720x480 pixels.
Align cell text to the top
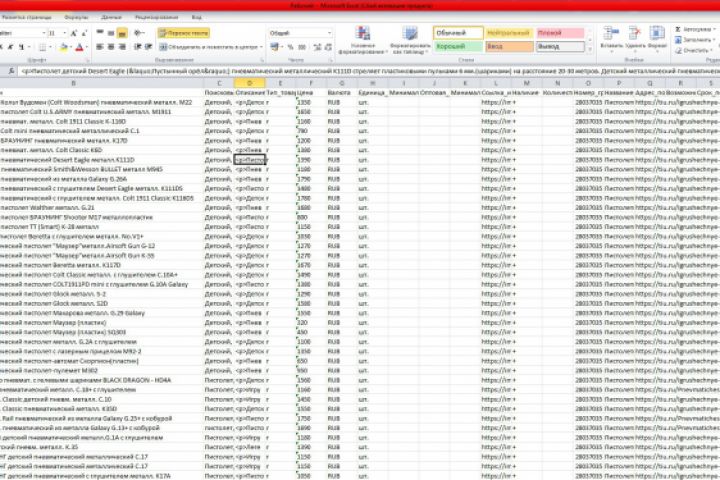point(100,33)
